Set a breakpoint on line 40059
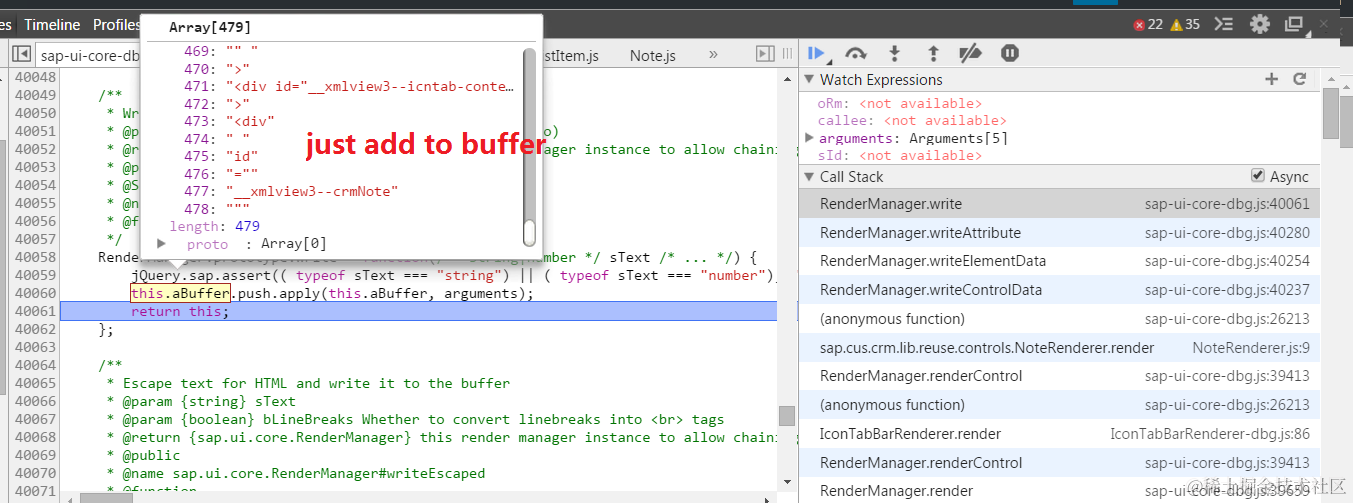The width and height of the screenshot is (1353, 503). (35, 275)
